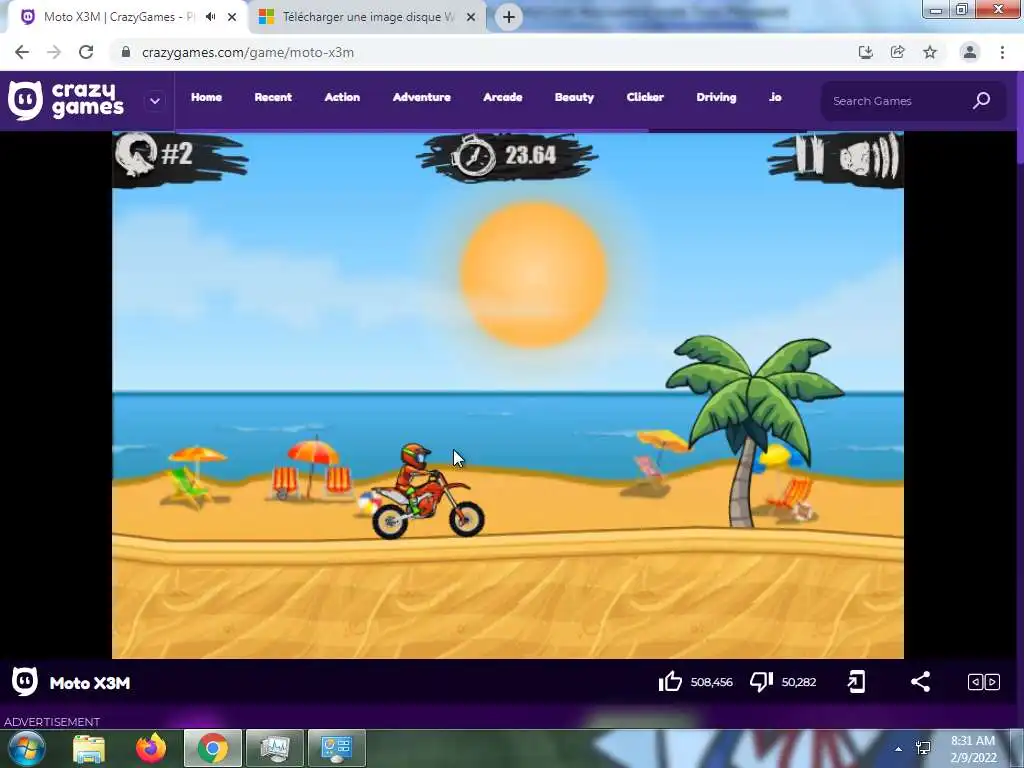Close the Télécharger une image disque tab
Image resolution: width=1024 pixels, height=768 pixels.
point(471,17)
